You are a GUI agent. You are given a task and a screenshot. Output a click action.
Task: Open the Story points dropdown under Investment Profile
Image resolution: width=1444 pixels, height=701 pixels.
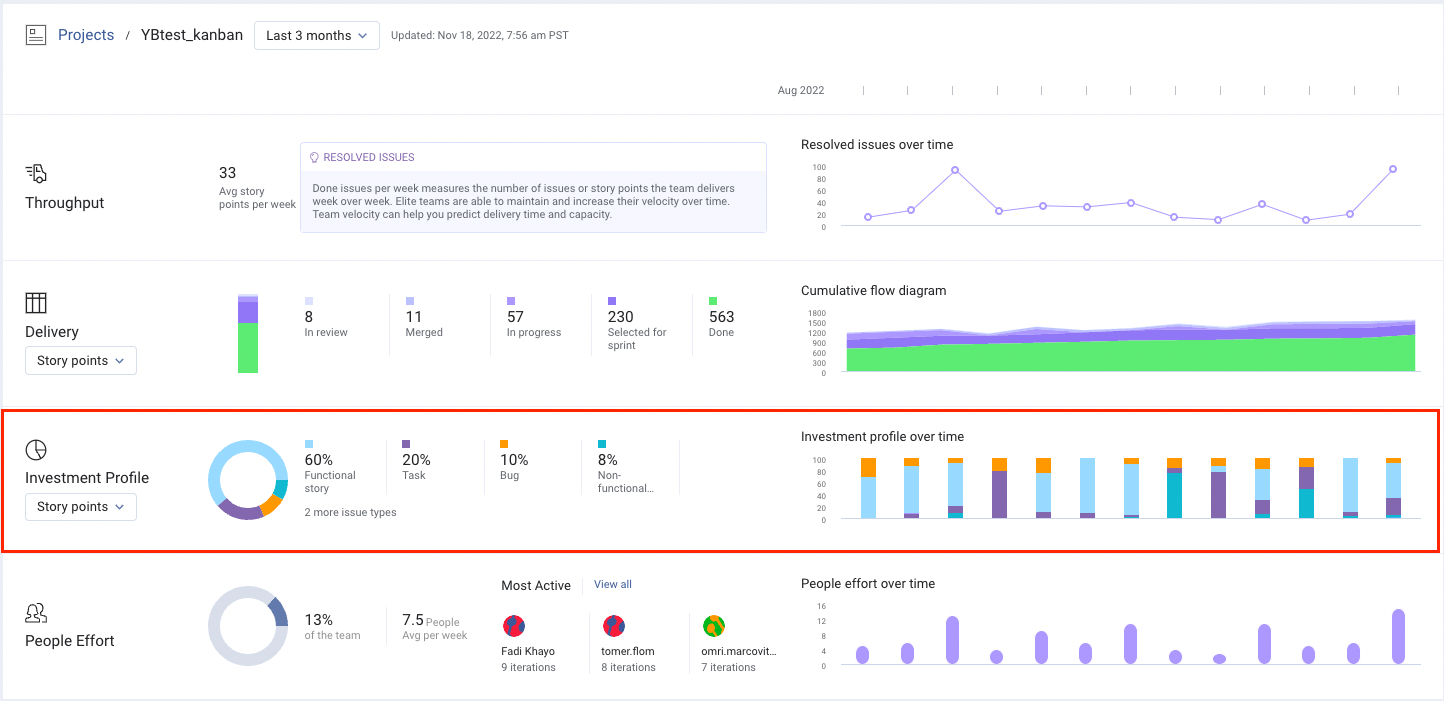point(81,507)
